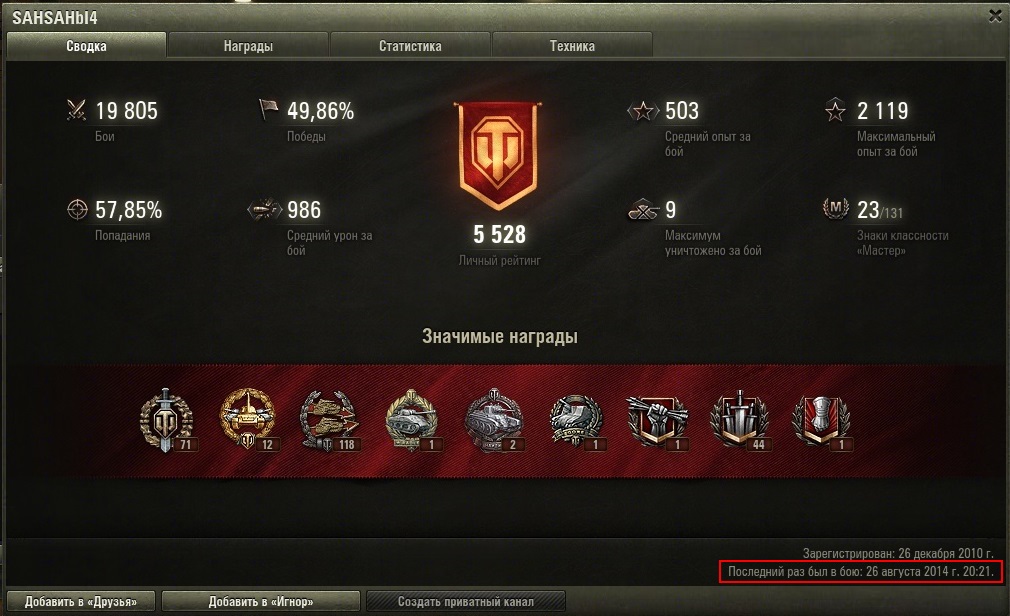Screen dimensions: 1010x616
Task: Click Добавить в «Игнор» button
Action: [x=260, y=602]
